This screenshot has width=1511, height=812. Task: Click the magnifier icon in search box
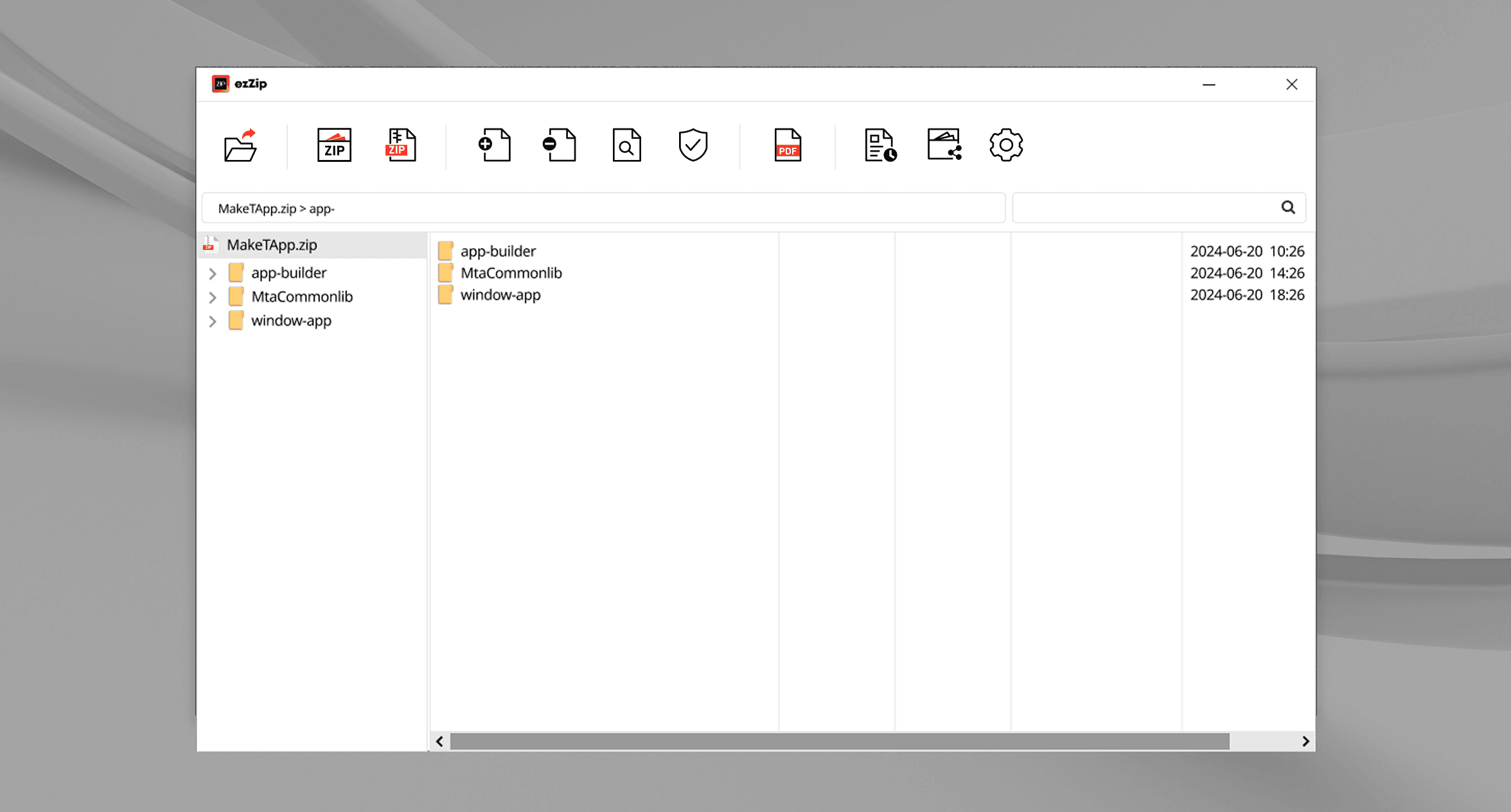point(1288,207)
